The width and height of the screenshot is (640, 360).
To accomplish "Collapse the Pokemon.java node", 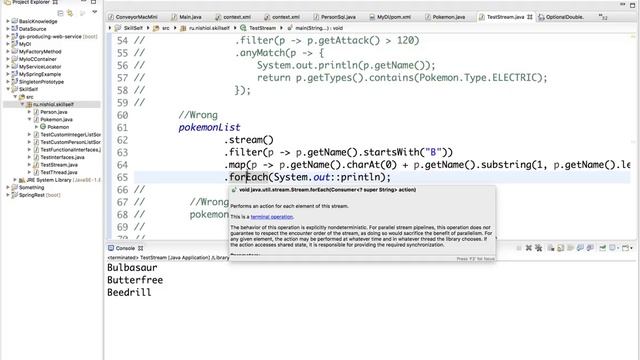I will point(29,119).
